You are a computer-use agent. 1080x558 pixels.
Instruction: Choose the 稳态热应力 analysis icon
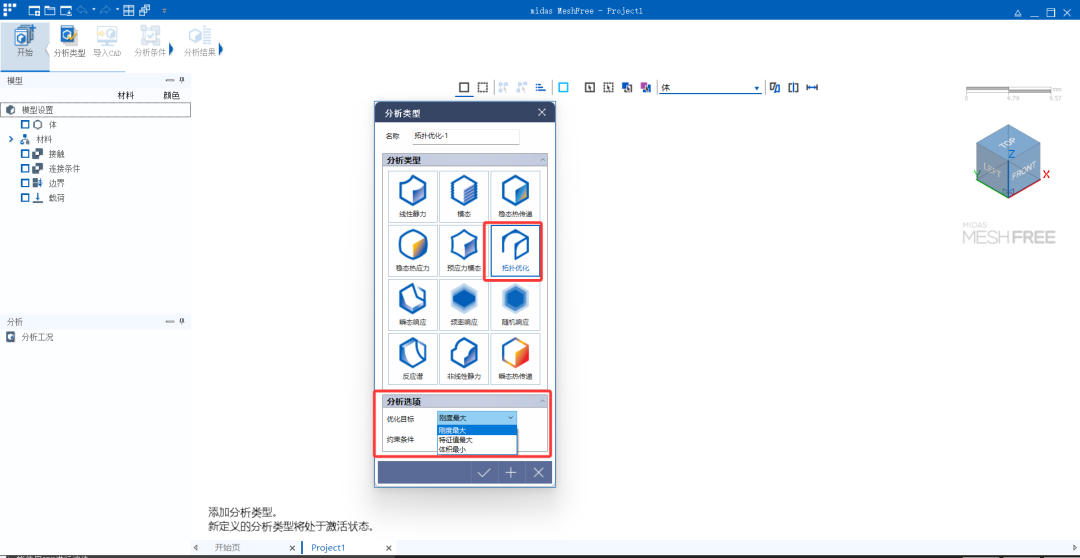tap(413, 250)
